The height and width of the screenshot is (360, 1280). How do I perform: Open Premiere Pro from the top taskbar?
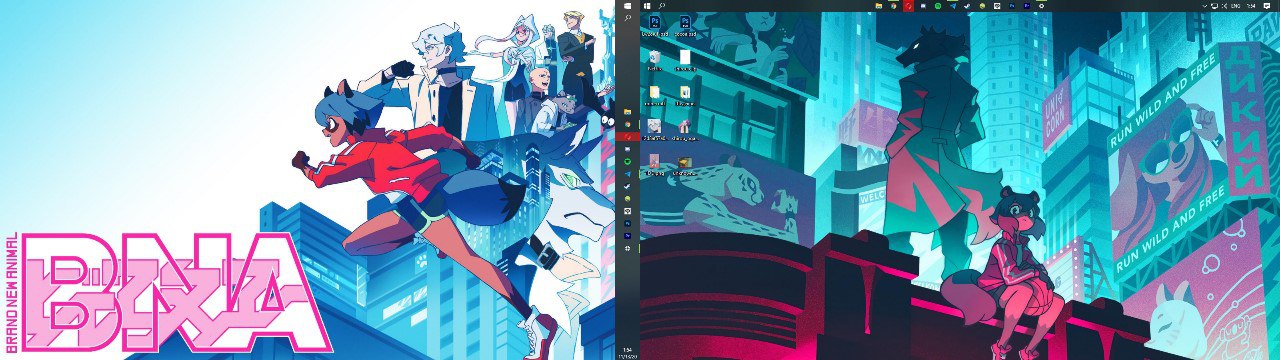1027,6
